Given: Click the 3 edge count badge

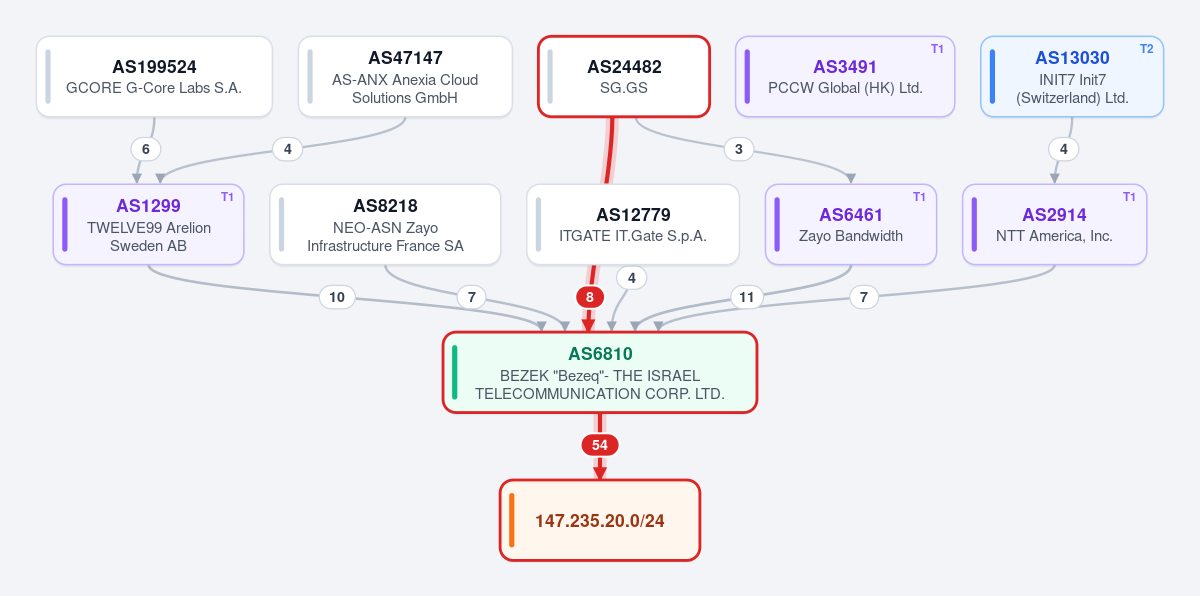Looking at the screenshot, I should (x=739, y=149).
